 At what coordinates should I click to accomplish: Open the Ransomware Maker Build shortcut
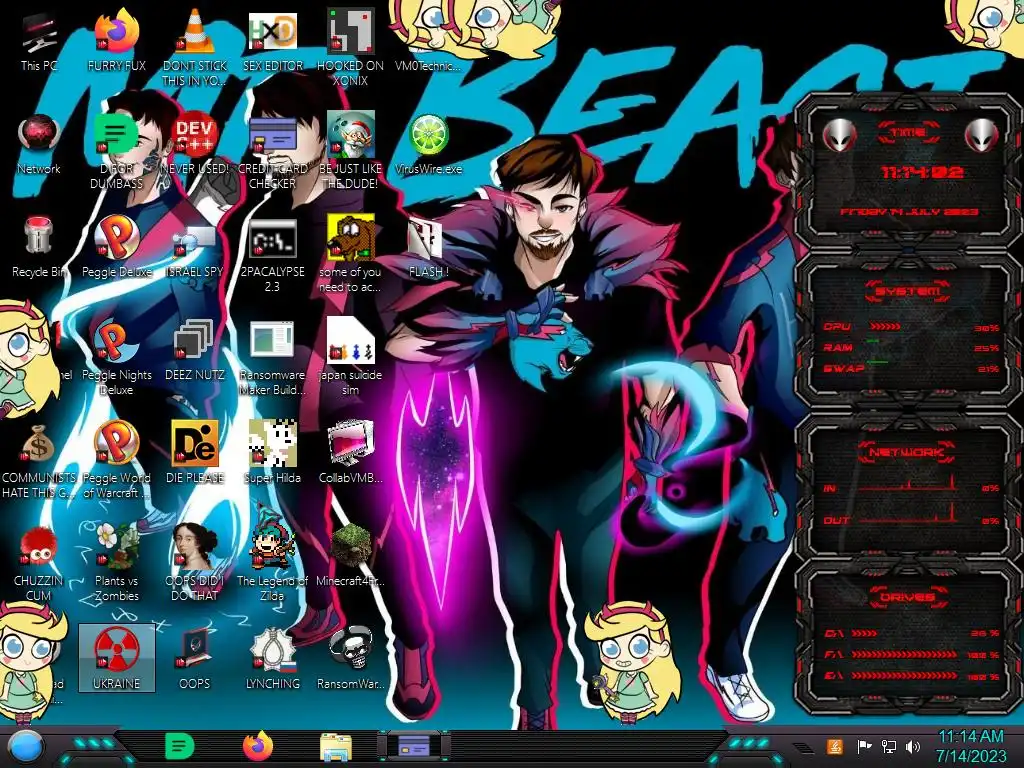(273, 358)
